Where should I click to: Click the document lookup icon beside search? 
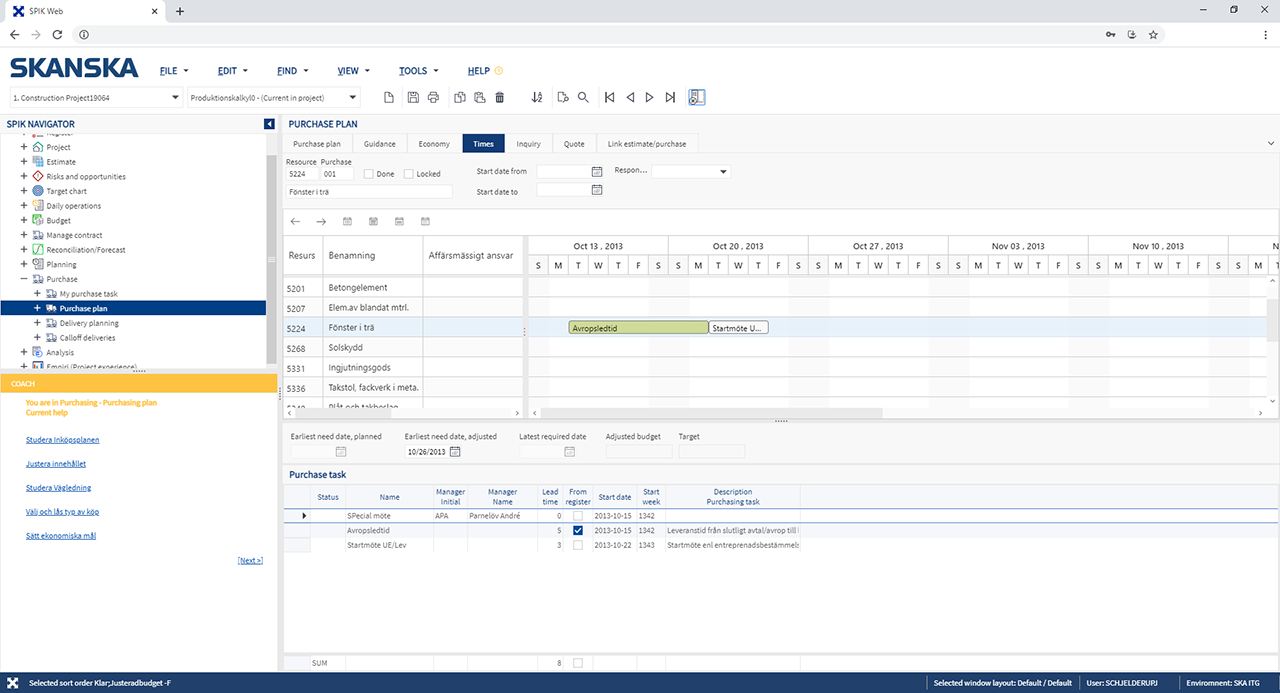click(563, 97)
